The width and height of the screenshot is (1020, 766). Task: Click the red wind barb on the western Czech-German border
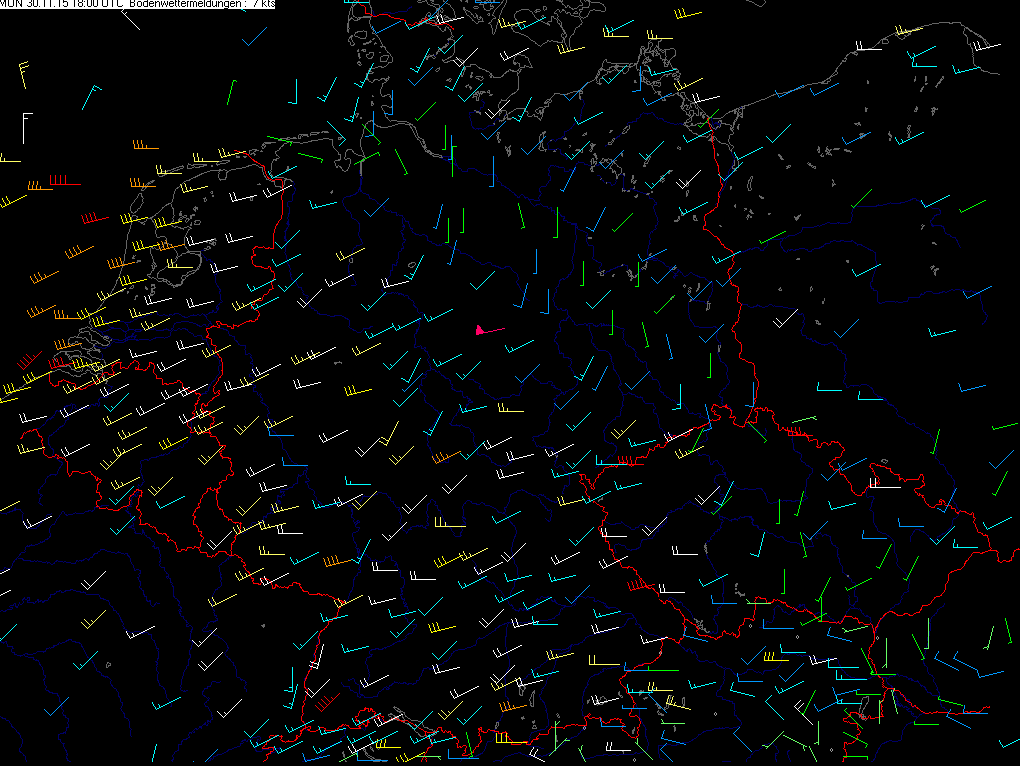pyautogui.click(x=628, y=461)
